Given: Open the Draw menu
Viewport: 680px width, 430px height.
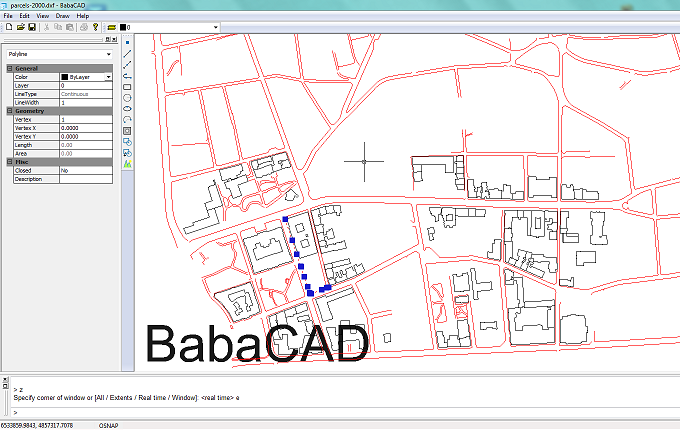Looking at the screenshot, I should (63, 16).
